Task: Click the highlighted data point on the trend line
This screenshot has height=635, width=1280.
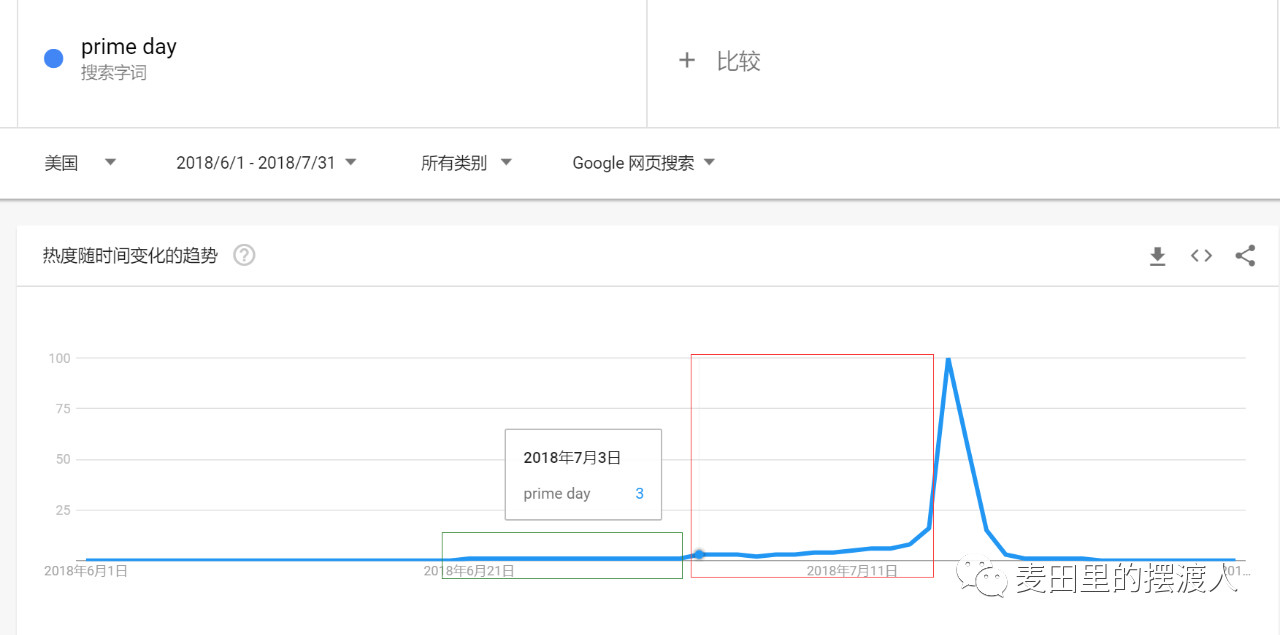Action: pyautogui.click(x=700, y=554)
